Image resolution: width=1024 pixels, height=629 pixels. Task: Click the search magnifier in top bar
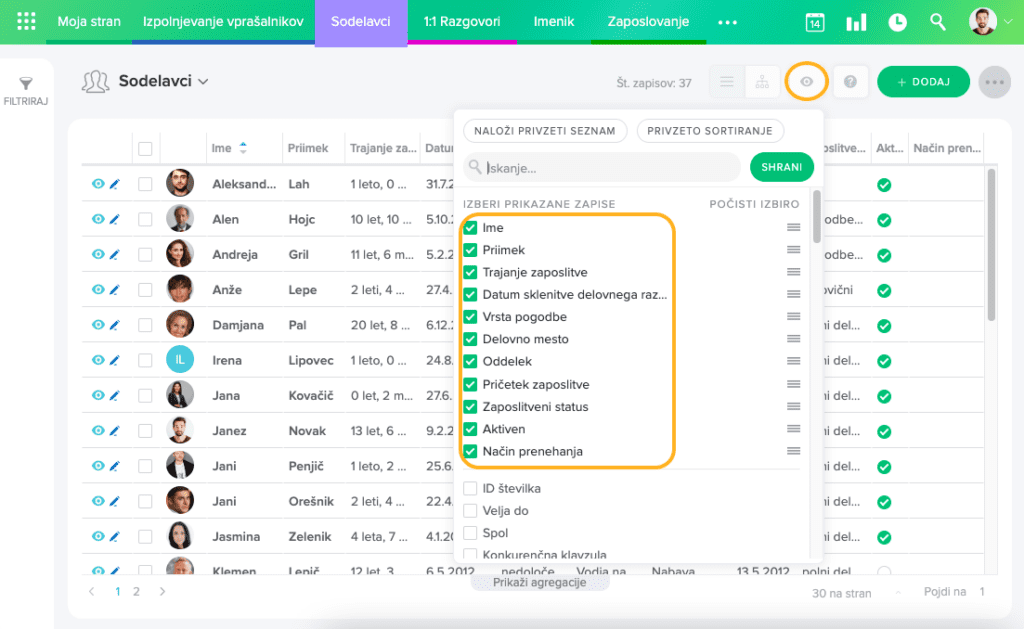[938, 22]
